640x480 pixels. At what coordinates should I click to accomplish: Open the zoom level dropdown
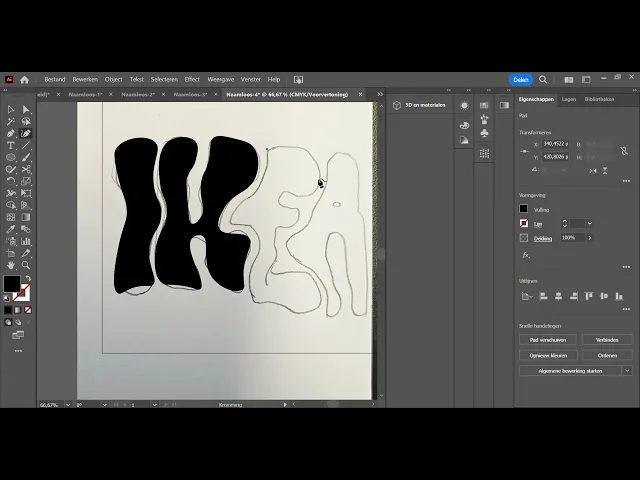pos(68,405)
